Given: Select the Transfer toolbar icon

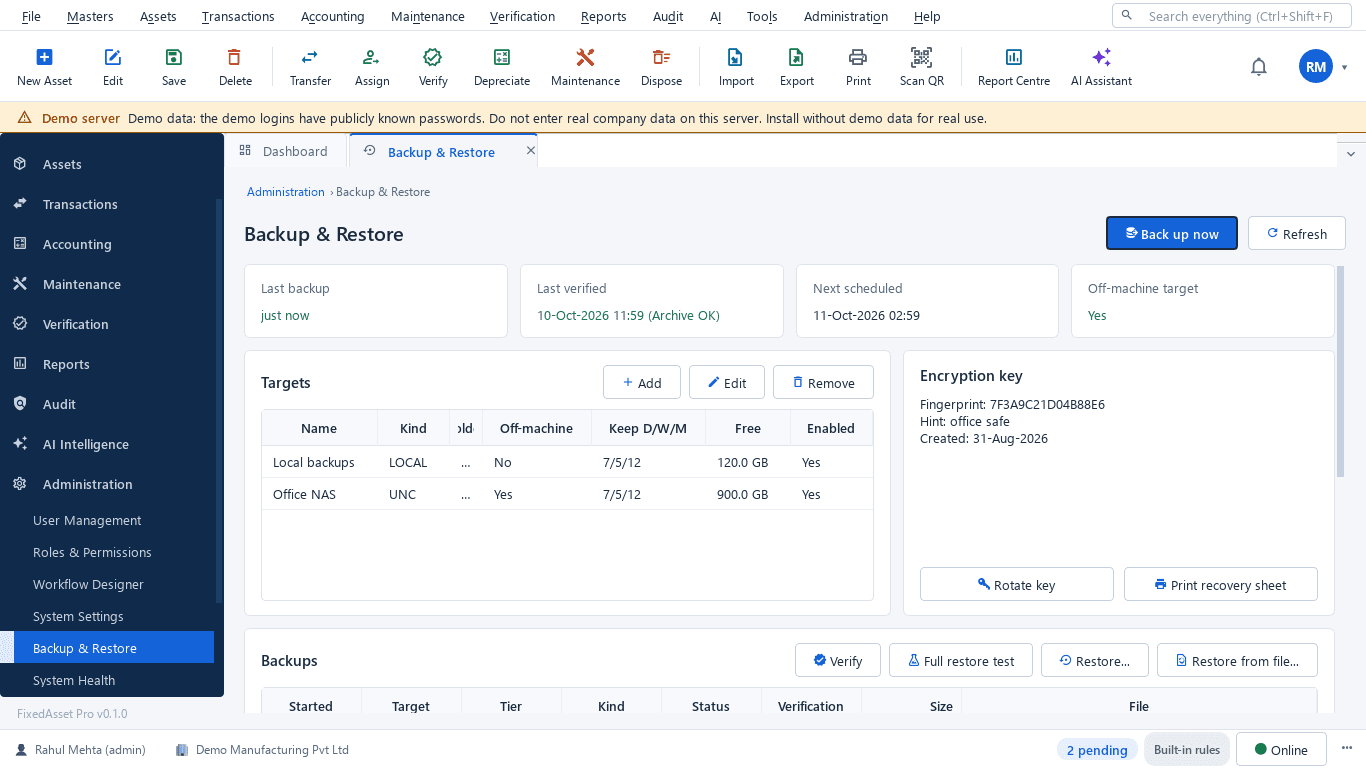Looking at the screenshot, I should (x=310, y=67).
